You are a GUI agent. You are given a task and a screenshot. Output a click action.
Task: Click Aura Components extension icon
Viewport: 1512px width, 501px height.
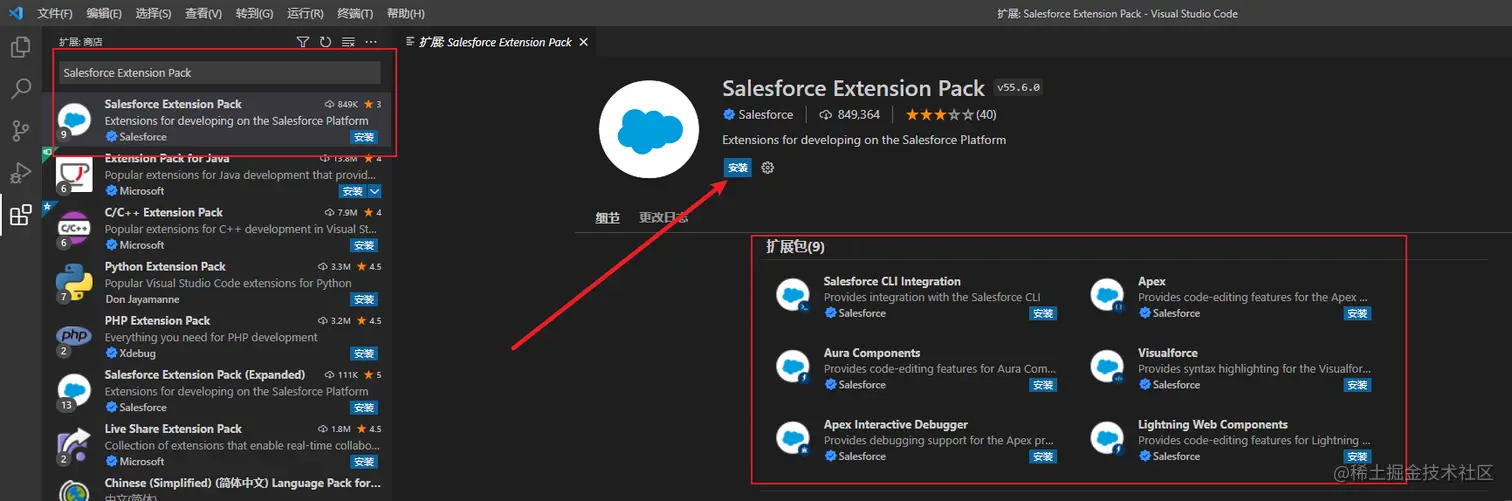pos(793,367)
